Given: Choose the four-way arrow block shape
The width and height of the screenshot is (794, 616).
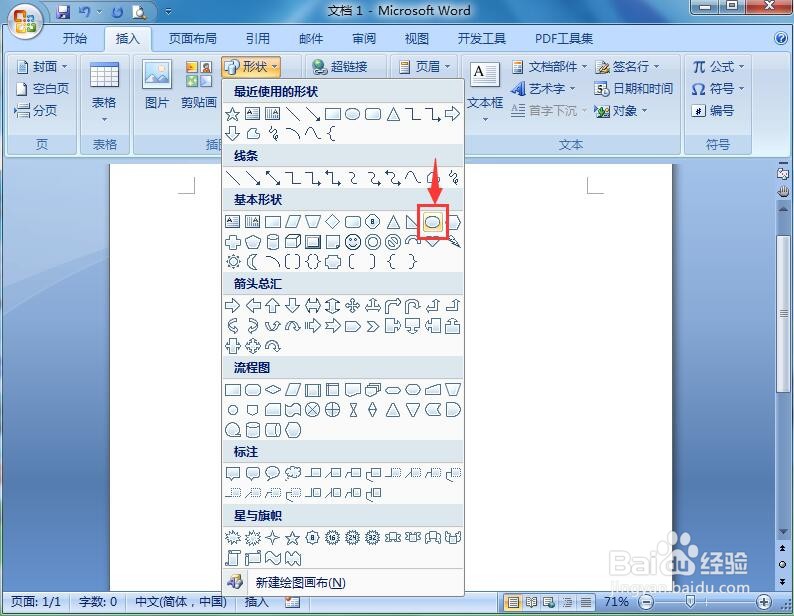Looking at the screenshot, I should click(x=352, y=305).
